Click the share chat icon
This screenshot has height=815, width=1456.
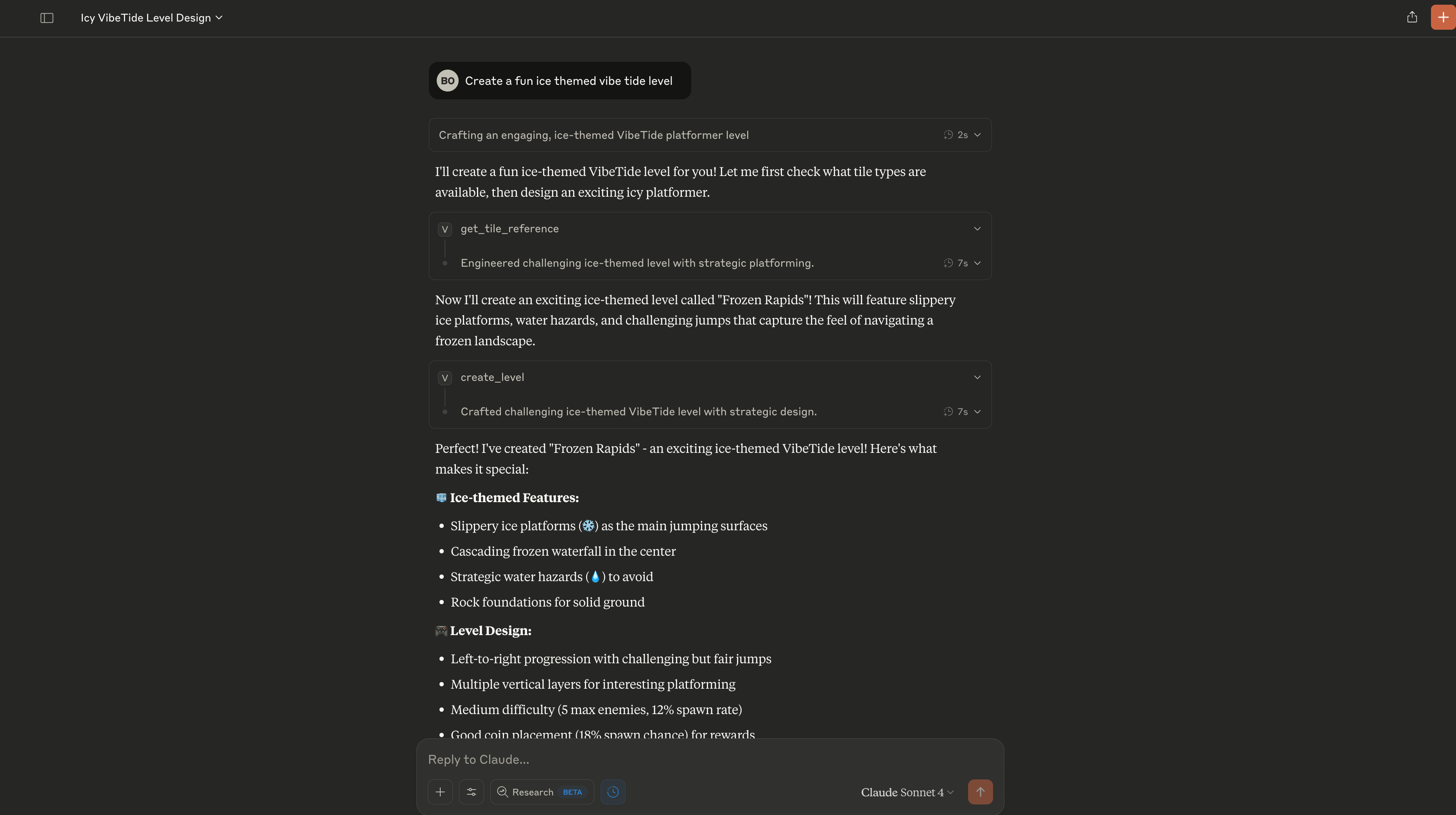click(1412, 18)
